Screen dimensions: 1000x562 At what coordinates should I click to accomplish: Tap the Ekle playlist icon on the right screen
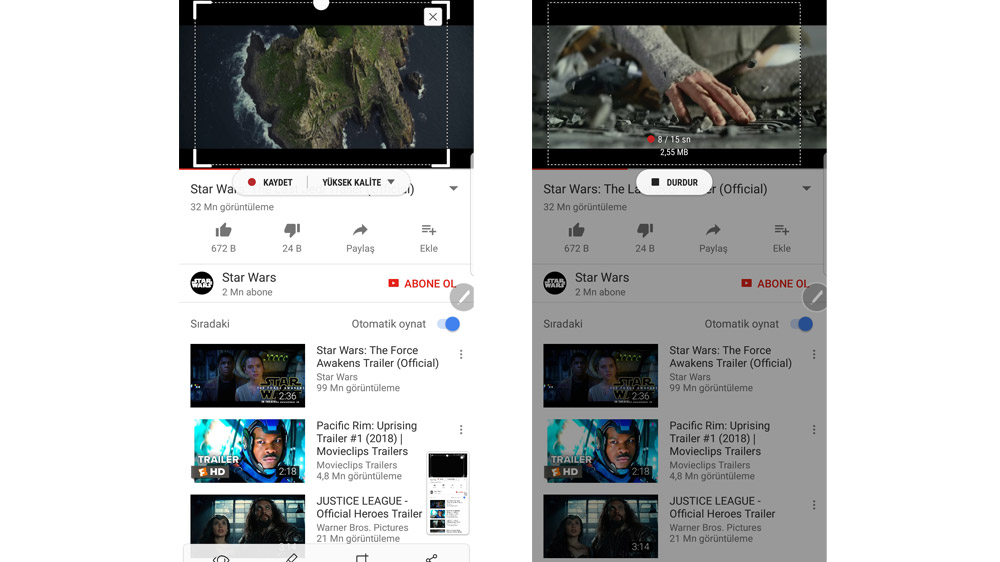pyautogui.click(x=781, y=230)
